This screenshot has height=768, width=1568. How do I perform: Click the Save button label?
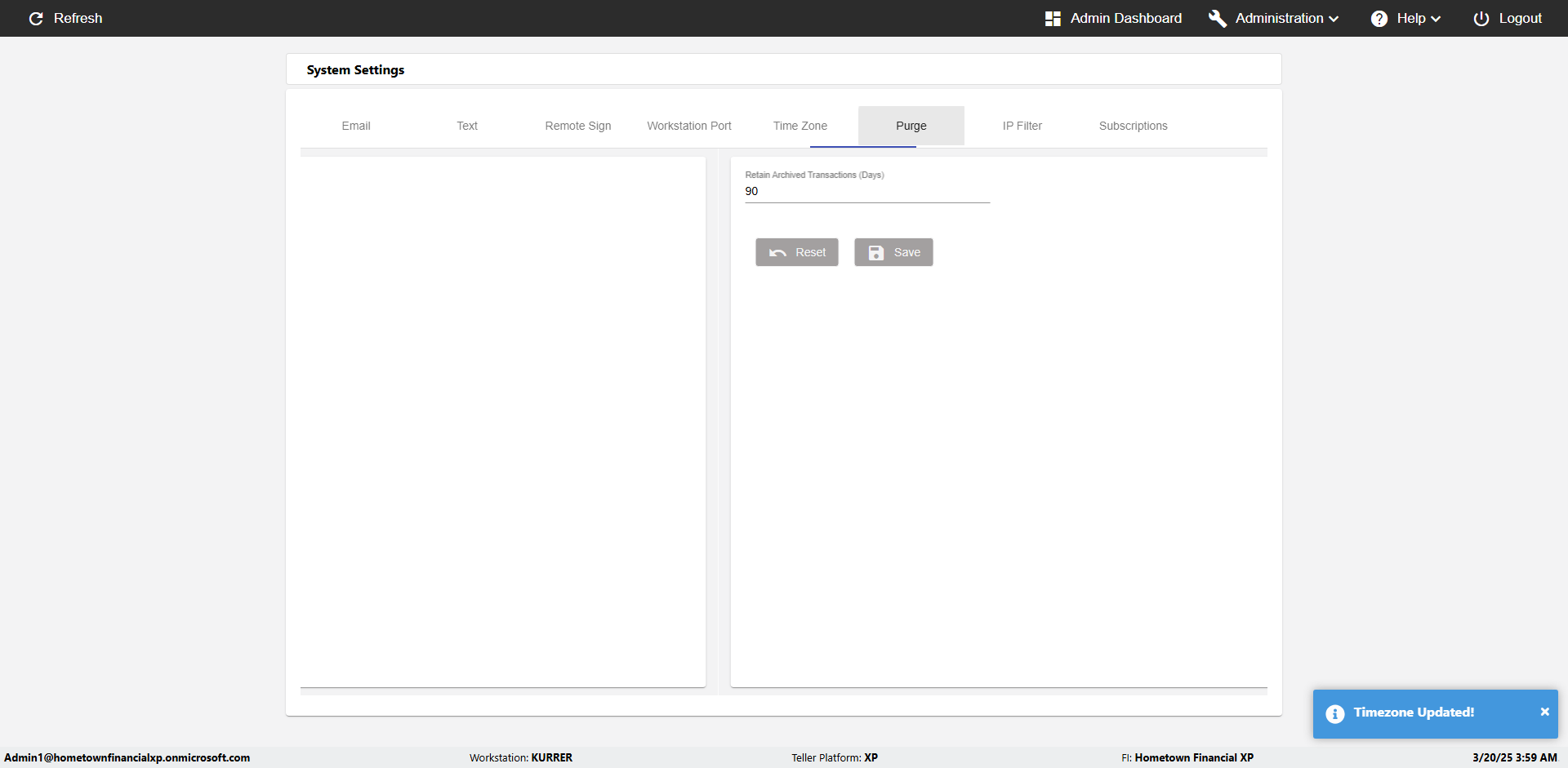click(x=907, y=252)
